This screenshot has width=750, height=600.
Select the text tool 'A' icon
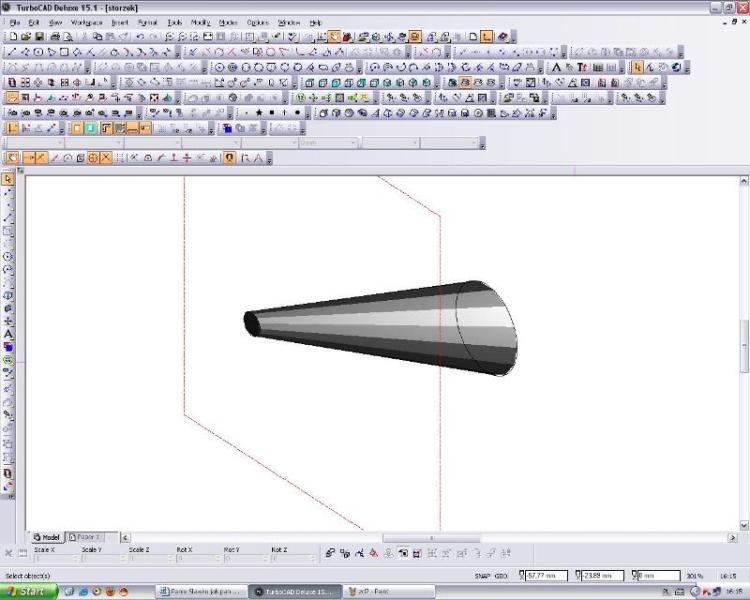555,67
